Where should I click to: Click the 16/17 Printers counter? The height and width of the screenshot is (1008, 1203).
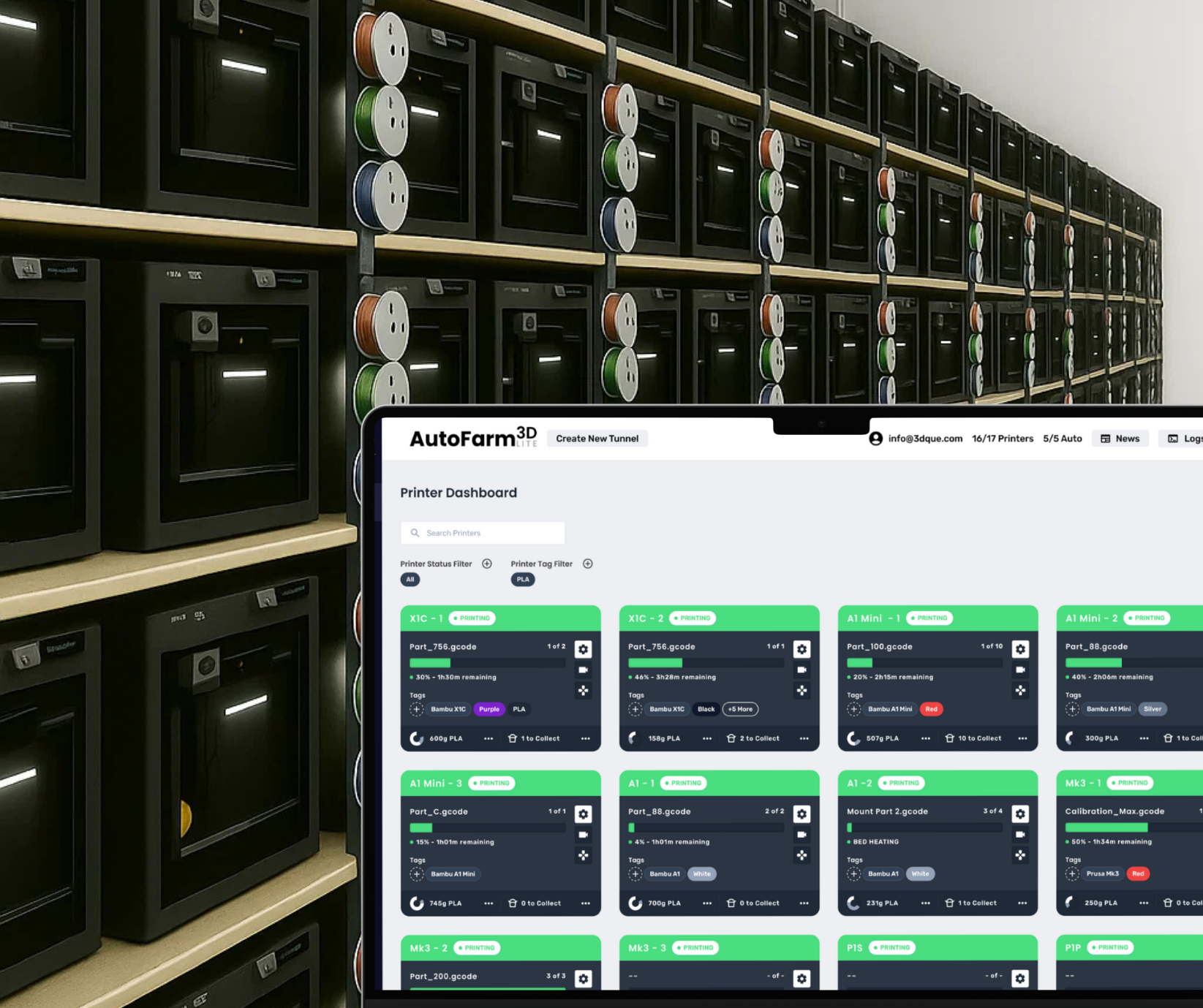(x=1002, y=439)
